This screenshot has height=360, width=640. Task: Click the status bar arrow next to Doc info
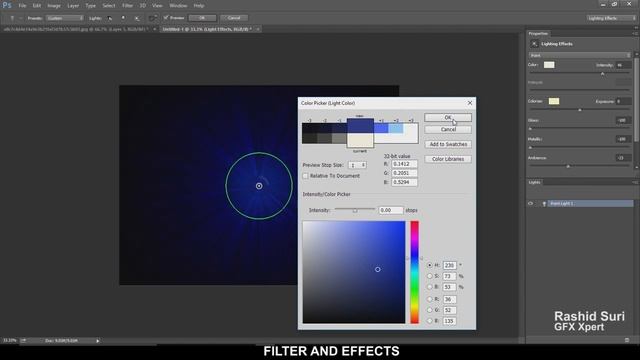point(98,340)
